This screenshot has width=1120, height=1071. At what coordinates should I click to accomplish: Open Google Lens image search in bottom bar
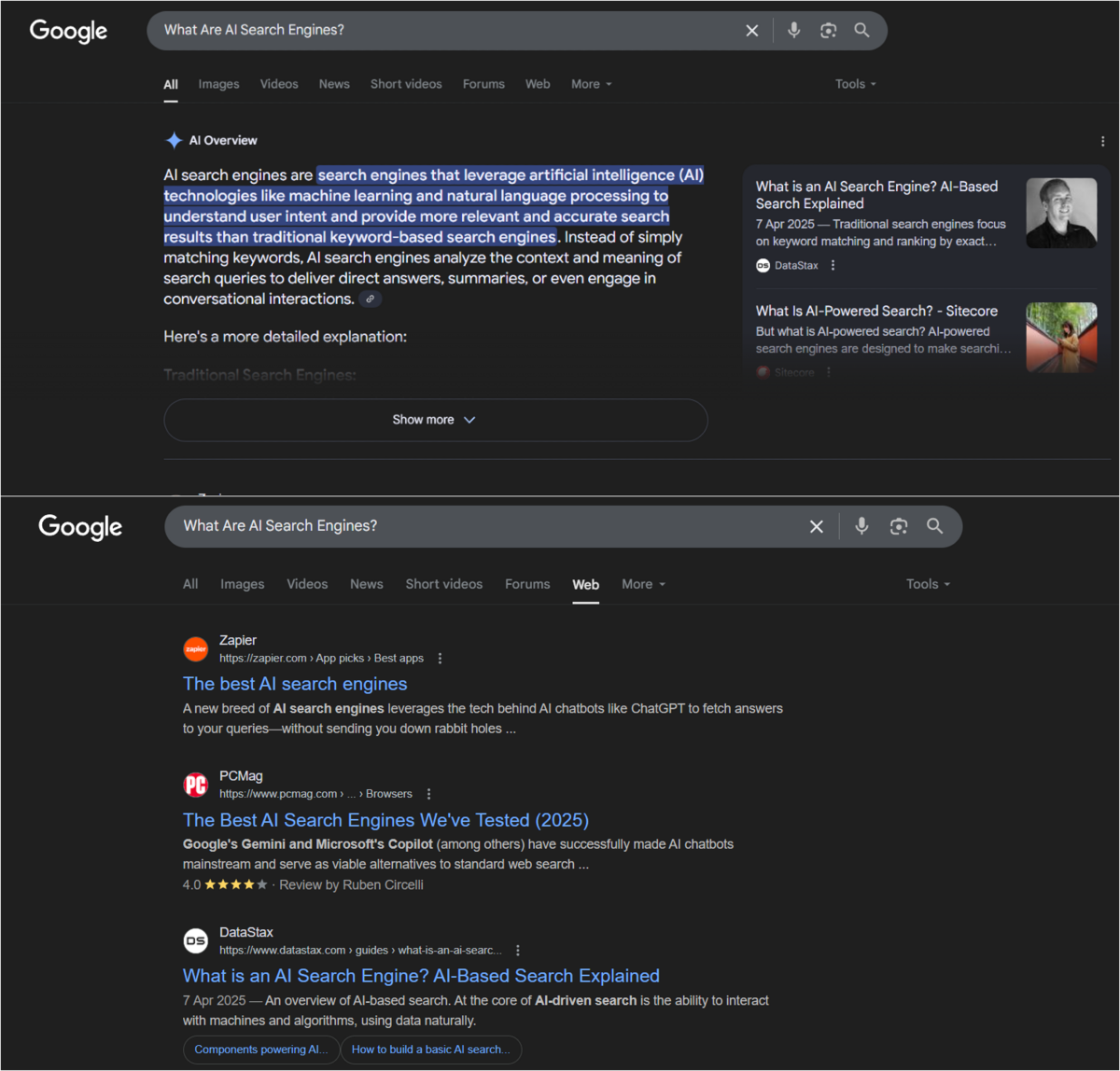pos(898,526)
